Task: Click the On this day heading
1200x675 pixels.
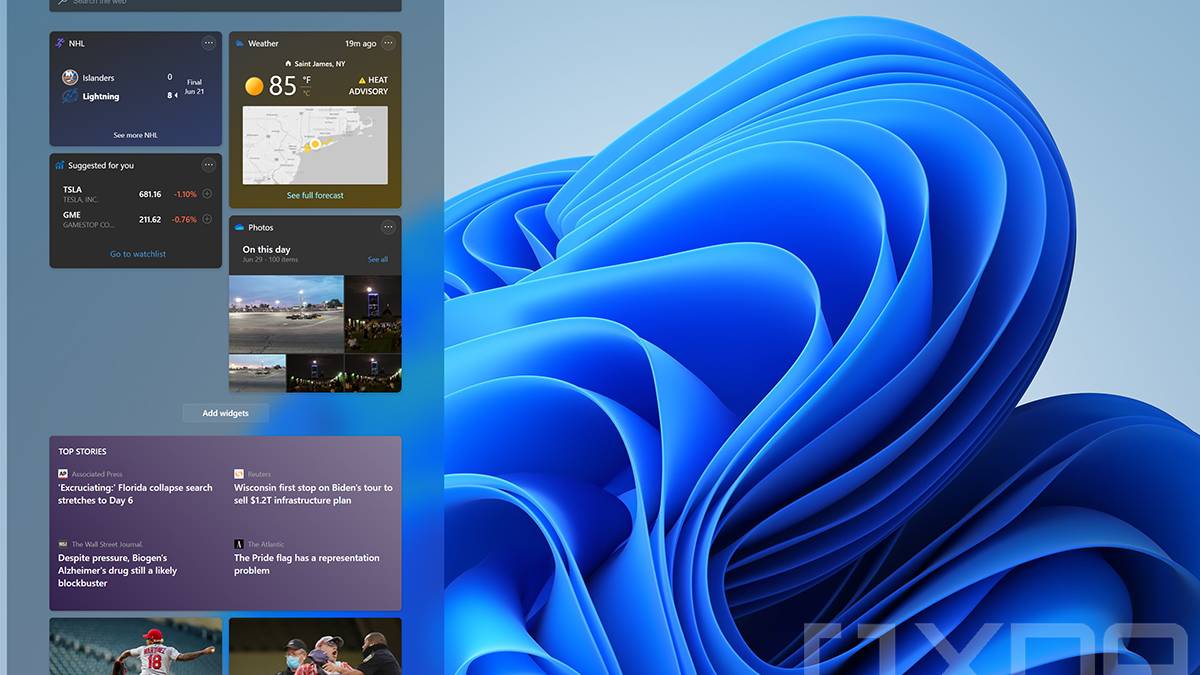Action: click(266, 249)
